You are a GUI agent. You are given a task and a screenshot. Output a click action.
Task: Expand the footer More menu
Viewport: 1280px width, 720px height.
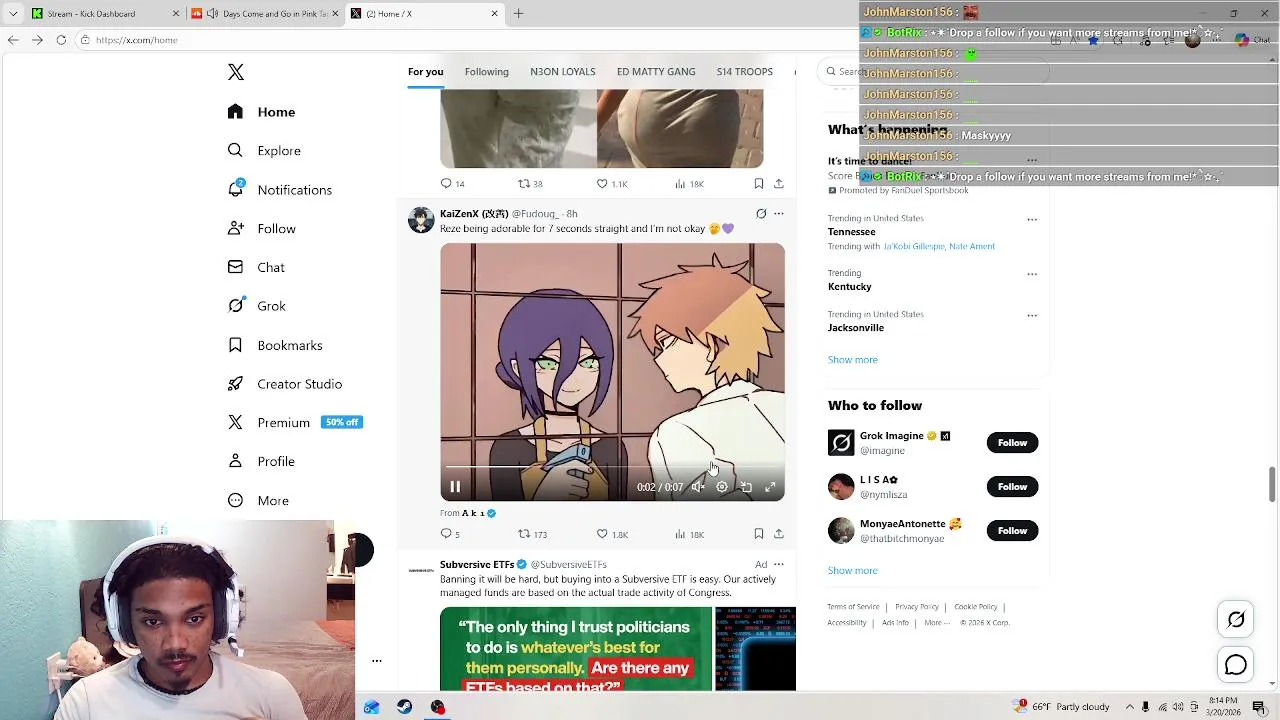[x=937, y=623]
